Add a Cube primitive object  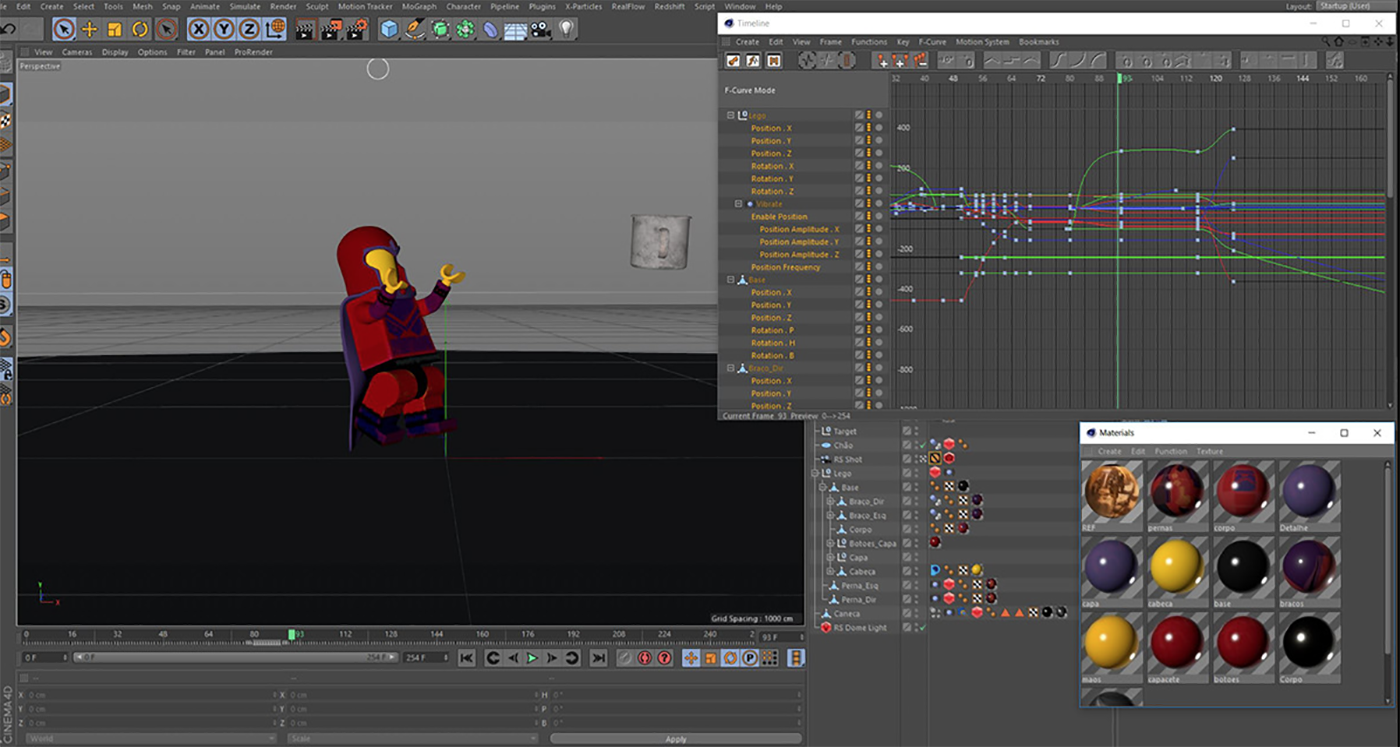coord(389,29)
